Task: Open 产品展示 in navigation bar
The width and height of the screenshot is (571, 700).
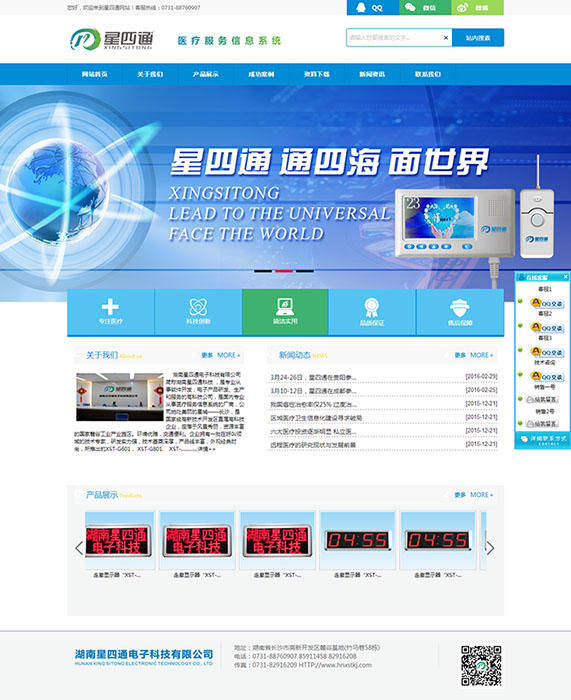Action: (x=205, y=74)
